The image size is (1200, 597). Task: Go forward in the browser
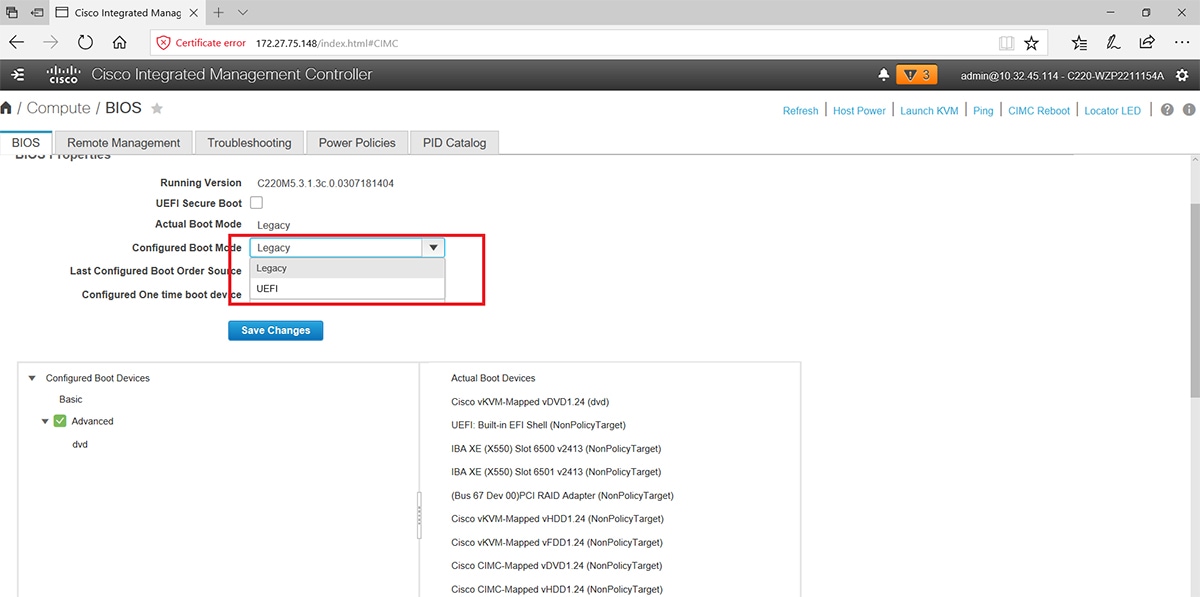[51, 43]
